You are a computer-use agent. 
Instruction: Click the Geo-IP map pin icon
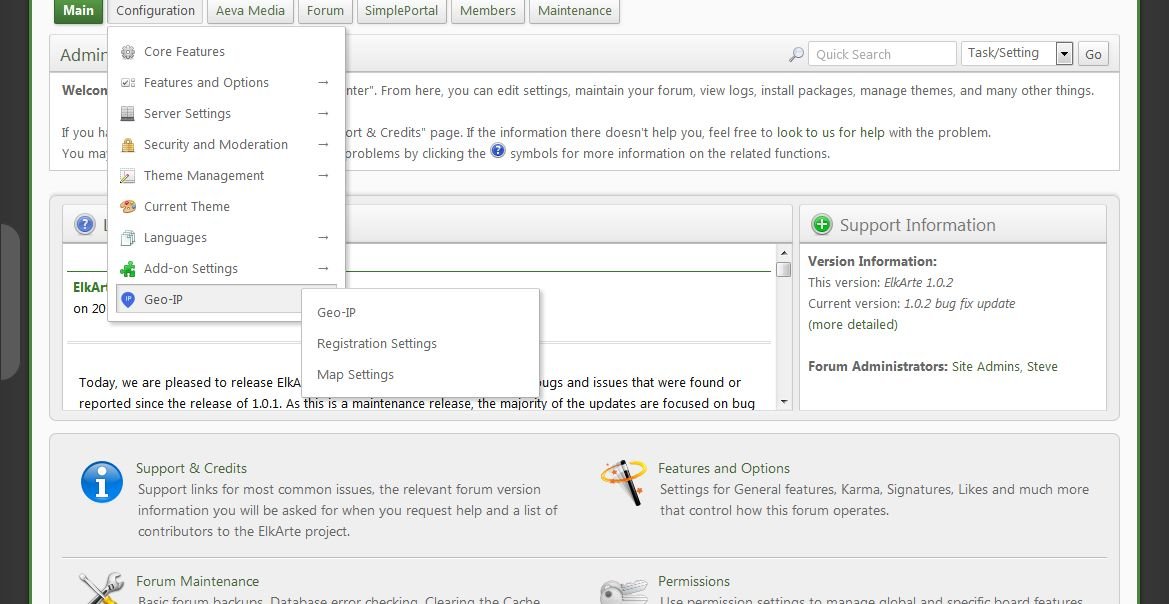128,300
